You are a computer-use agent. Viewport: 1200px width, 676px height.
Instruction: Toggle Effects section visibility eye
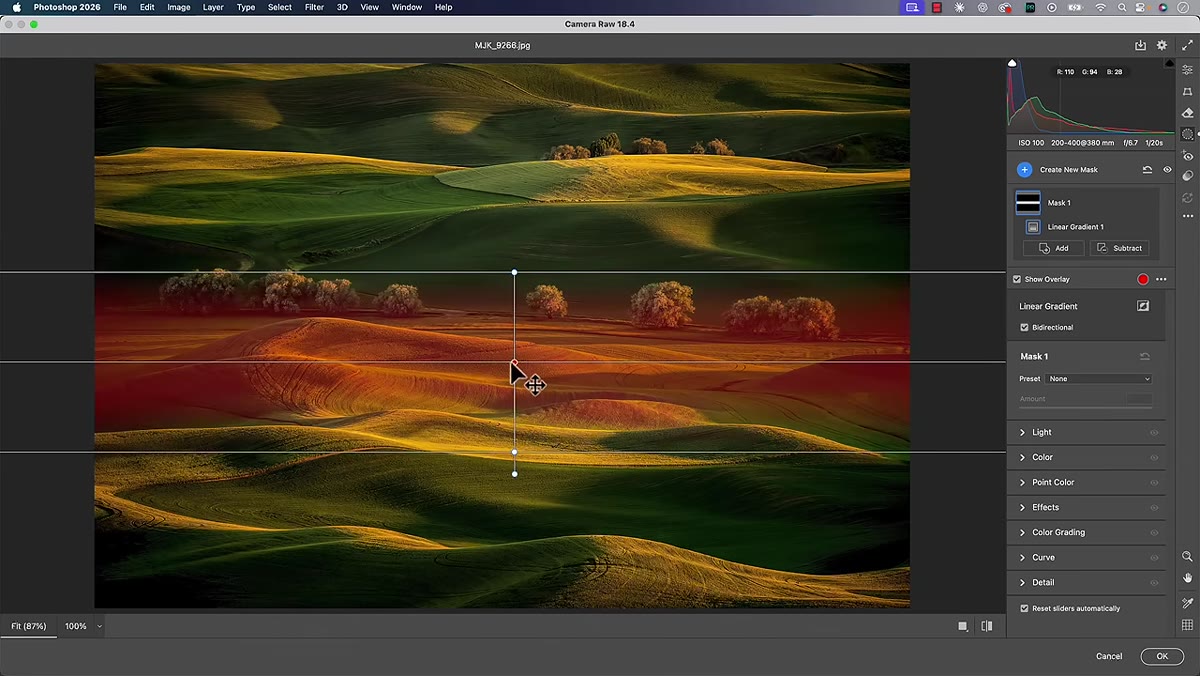click(1154, 507)
